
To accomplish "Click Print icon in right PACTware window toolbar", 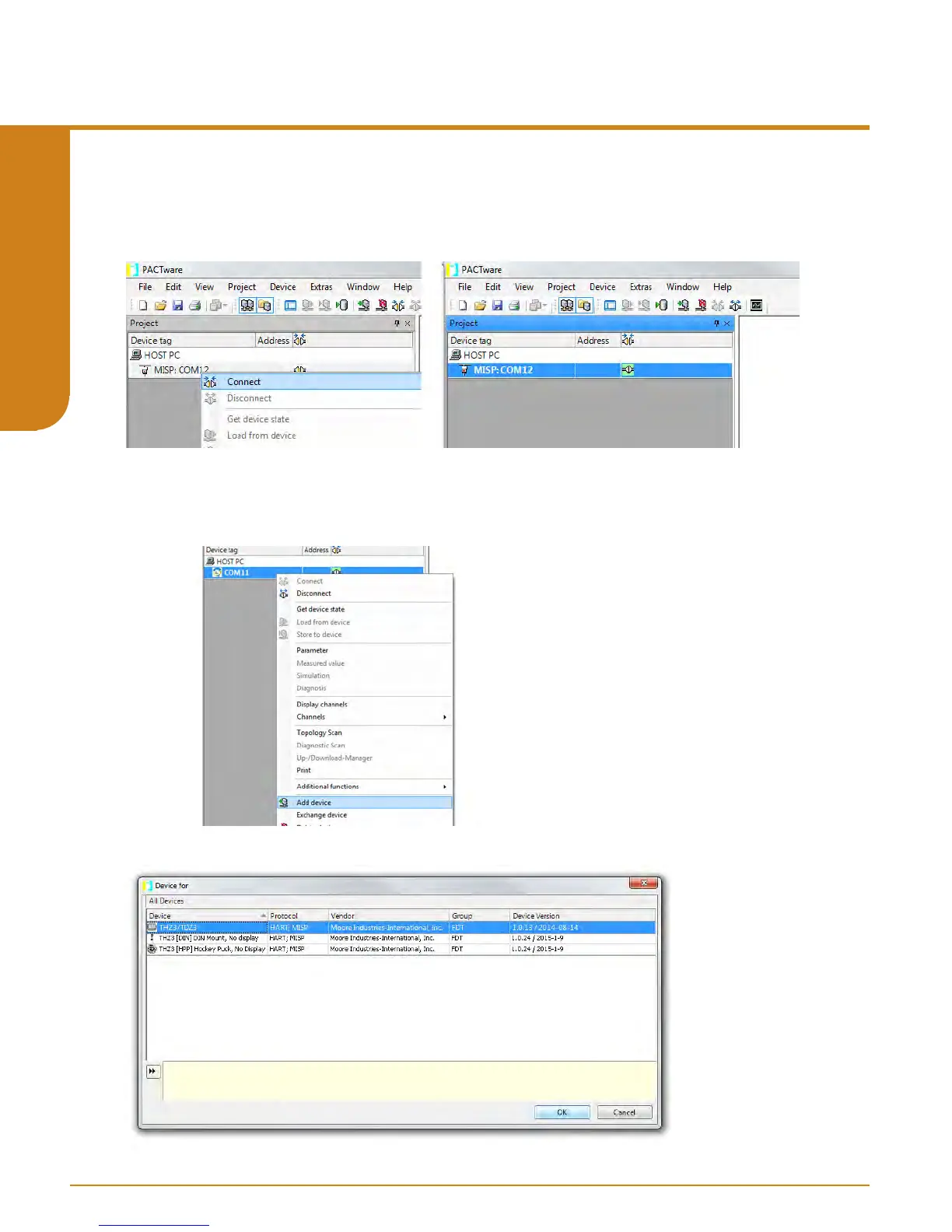I will tap(514, 306).
